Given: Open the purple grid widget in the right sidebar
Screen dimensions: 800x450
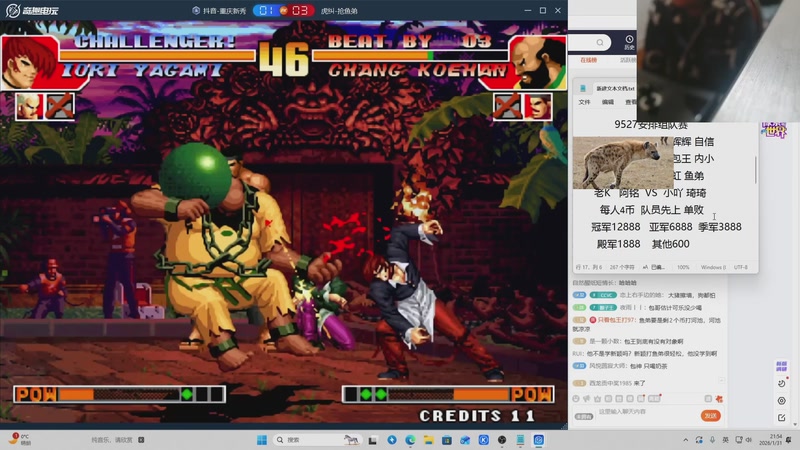Looking at the screenshot, I should point(781,366).
